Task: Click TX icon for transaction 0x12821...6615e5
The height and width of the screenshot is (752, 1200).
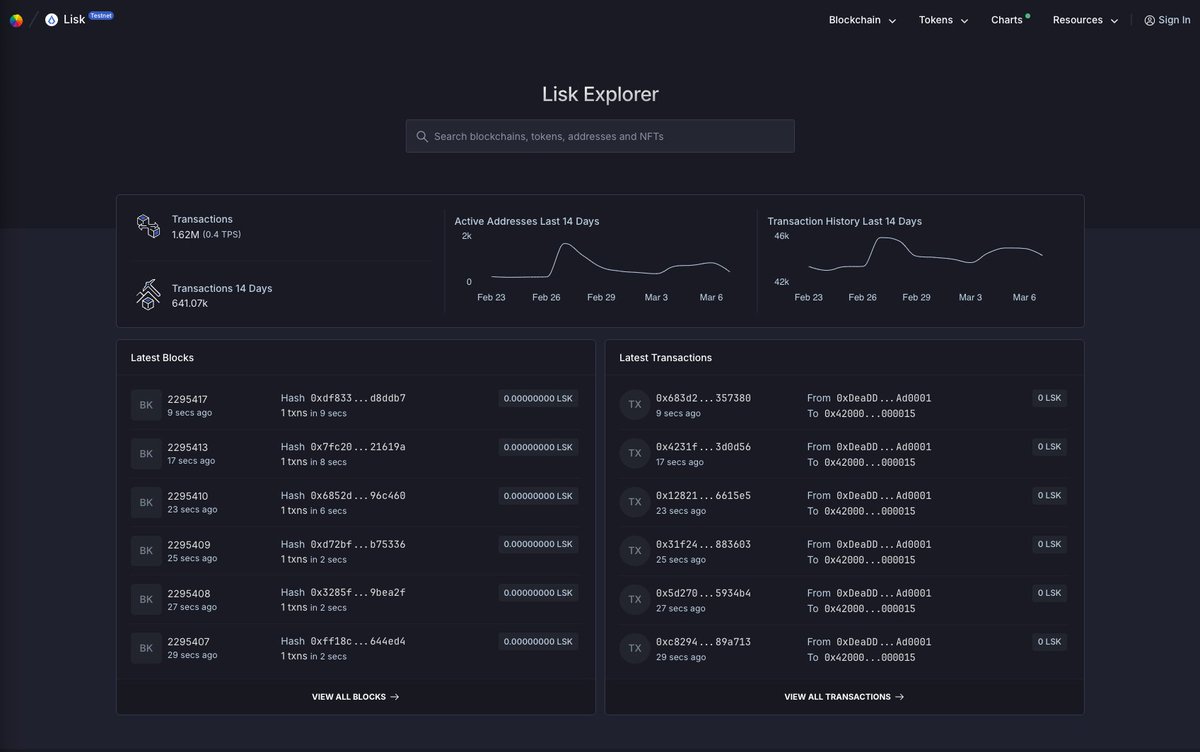Action: pos(635,502)
